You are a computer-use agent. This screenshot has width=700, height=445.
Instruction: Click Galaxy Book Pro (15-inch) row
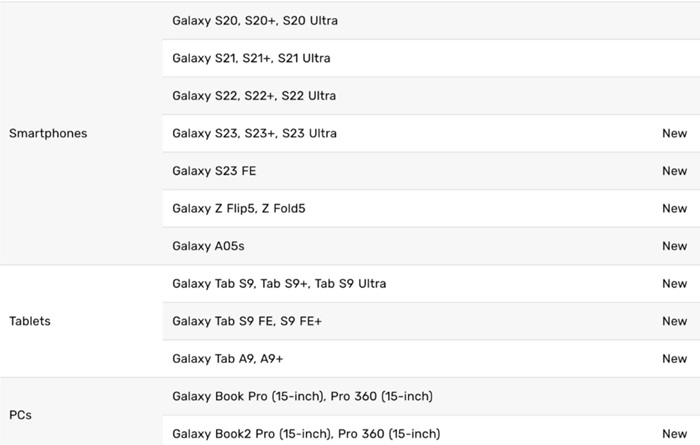tap(302, 396)
